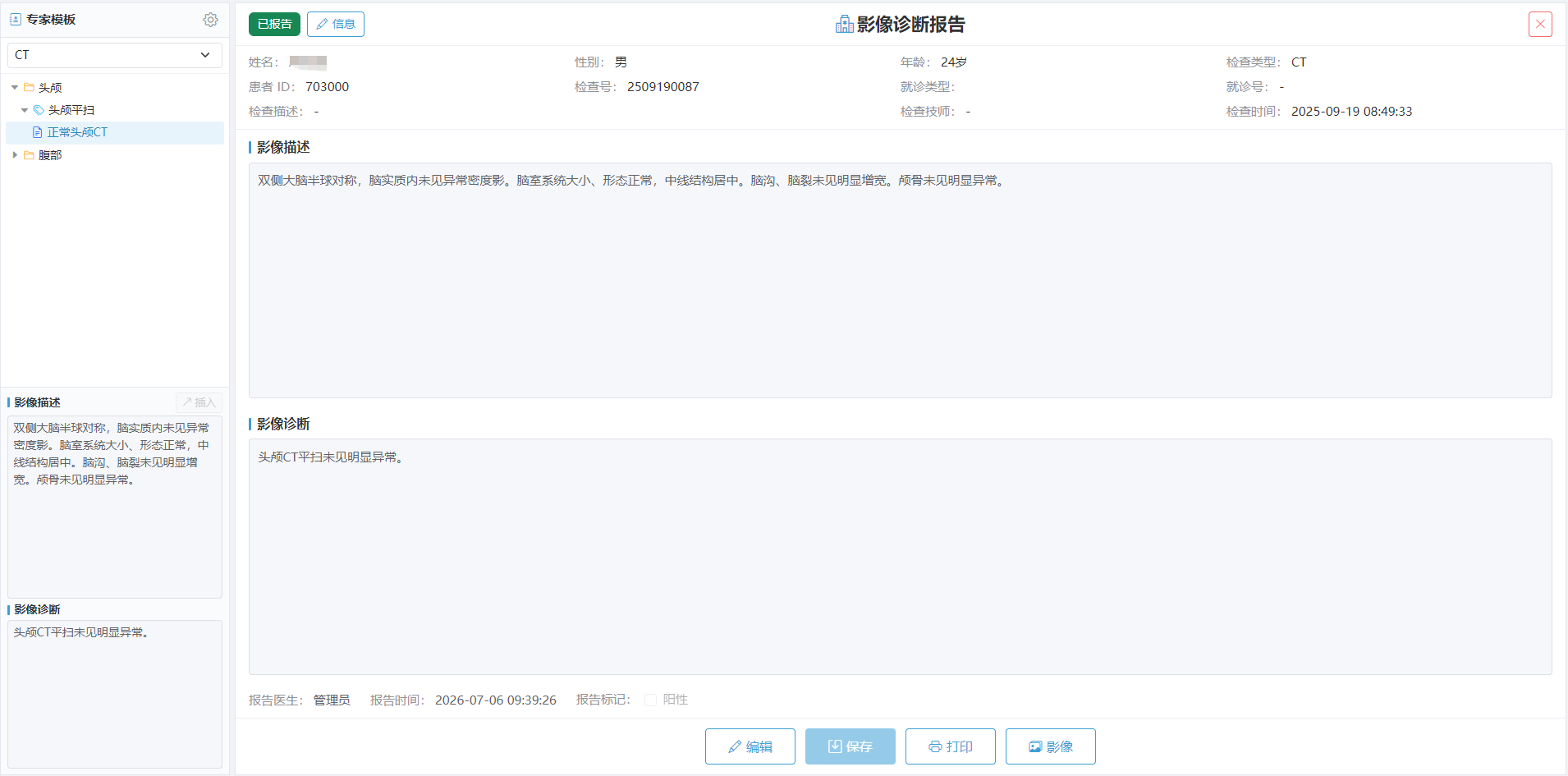
Task: Click the 已报告 status button
Action: pyautogui.click(x=274, y=24)
